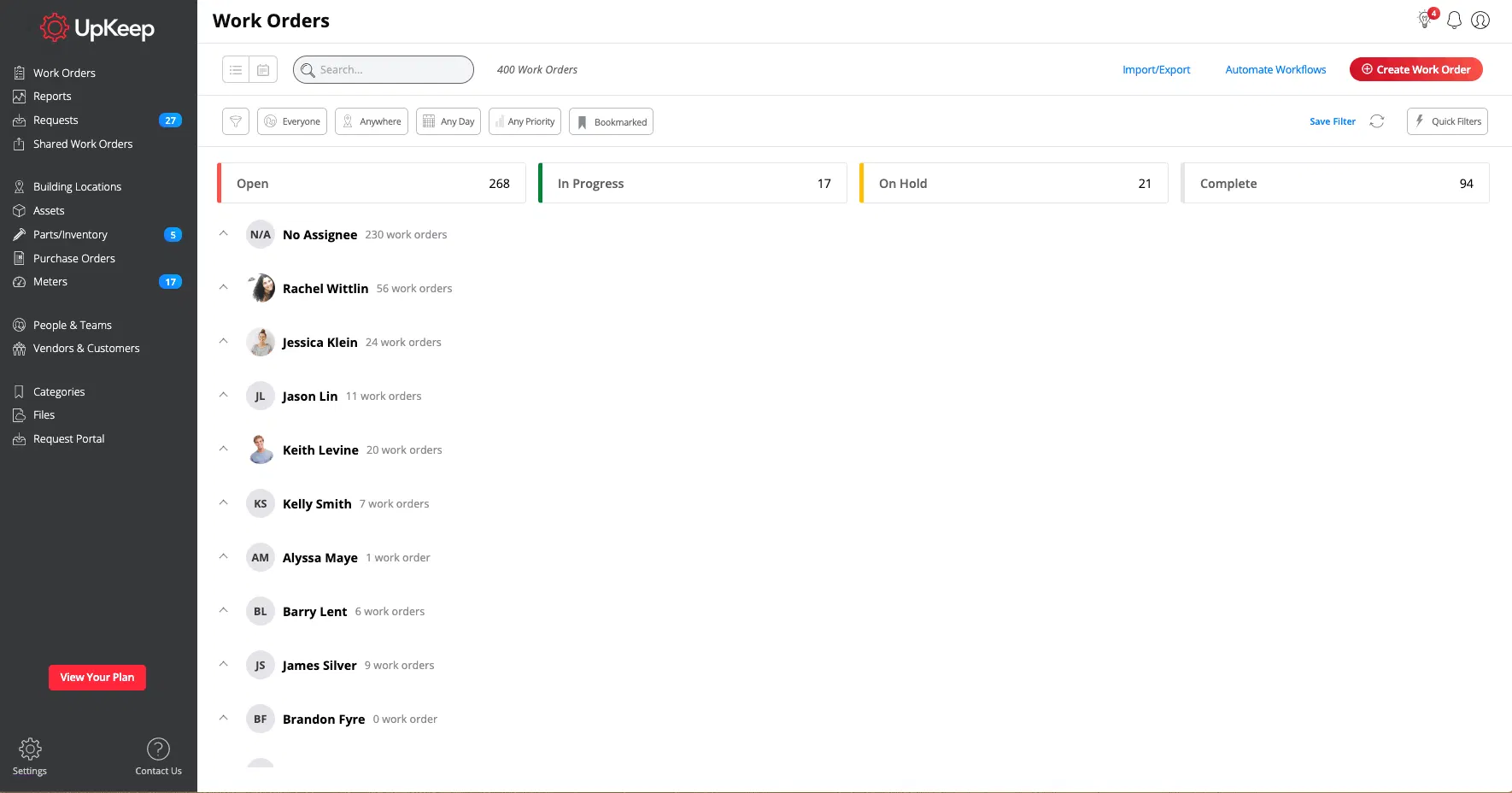Toggle the Bookmarked filter
Image resolution: width=1512 pixels, height=793 pixels.
[611, 121]
